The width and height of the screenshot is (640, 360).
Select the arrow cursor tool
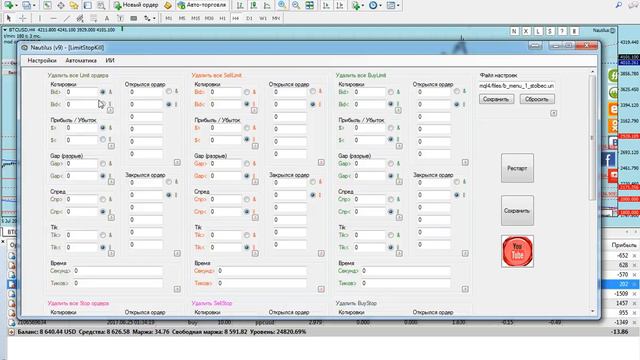point(9,18)
